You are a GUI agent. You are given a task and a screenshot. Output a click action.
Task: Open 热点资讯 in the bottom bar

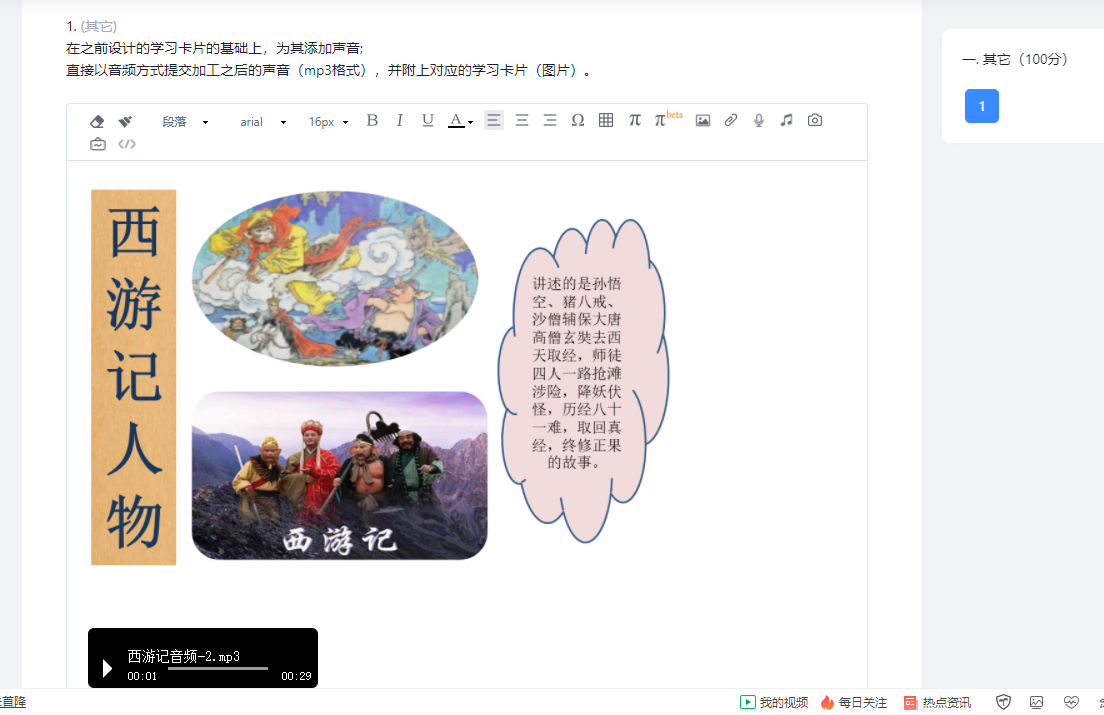937,702
